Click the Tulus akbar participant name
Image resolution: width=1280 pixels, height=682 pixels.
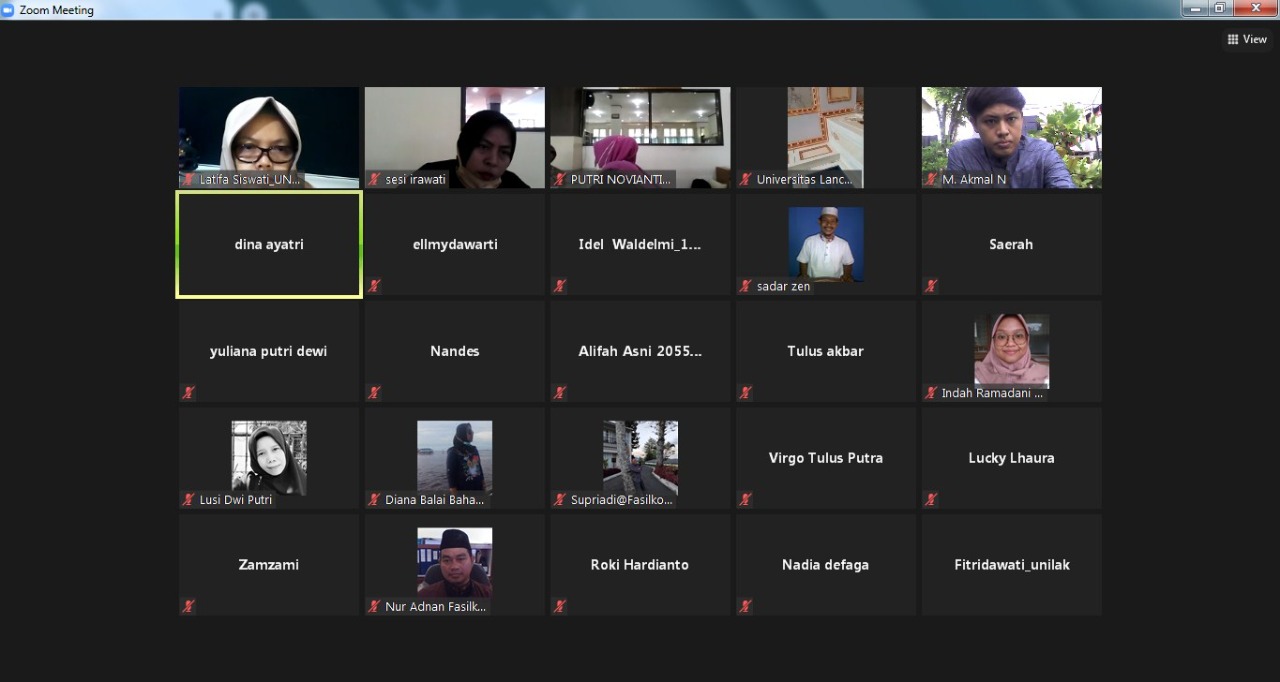pyautogui.click(x=826, y=351)
